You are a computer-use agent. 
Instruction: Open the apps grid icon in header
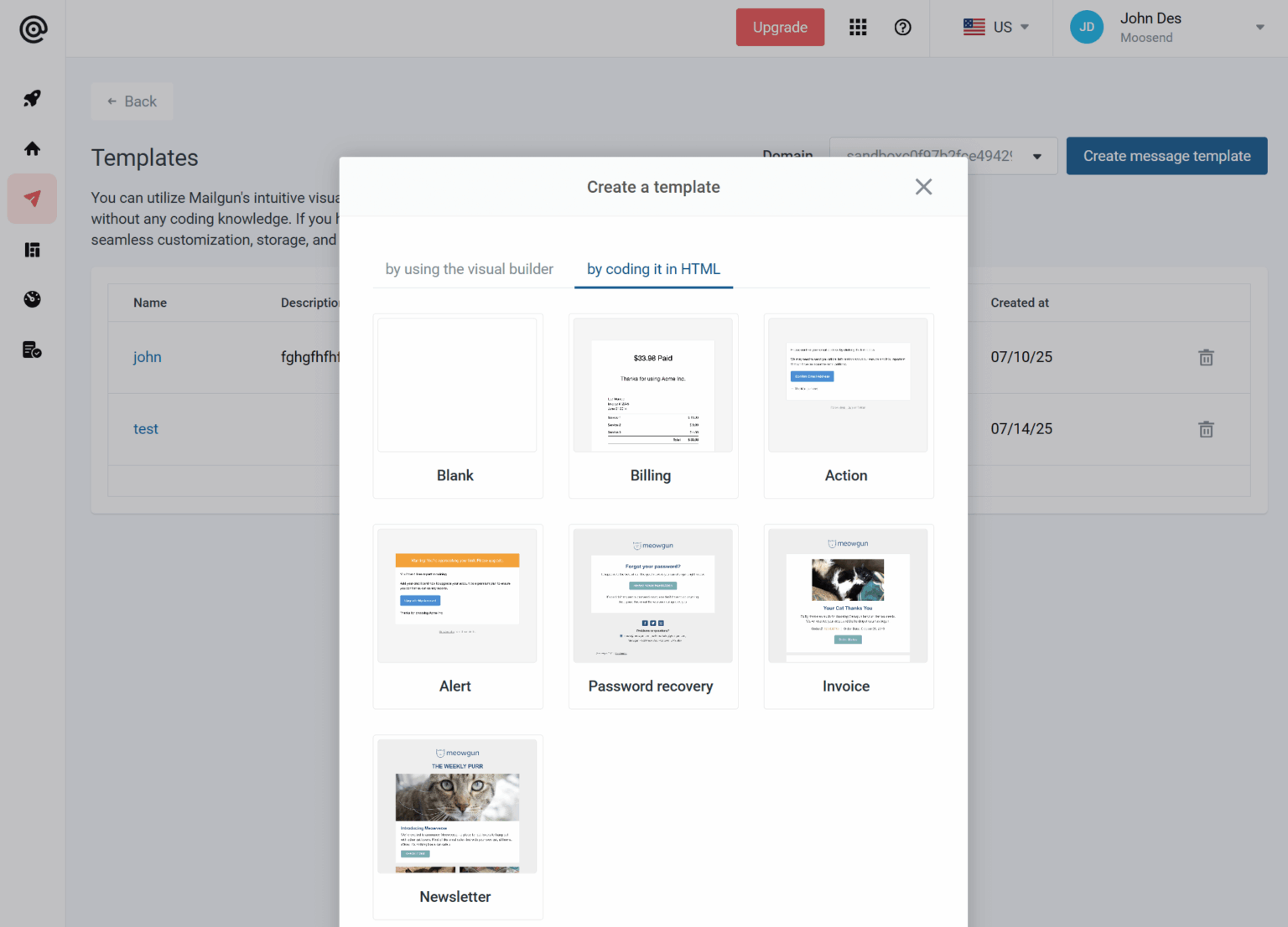coord(858,27)
